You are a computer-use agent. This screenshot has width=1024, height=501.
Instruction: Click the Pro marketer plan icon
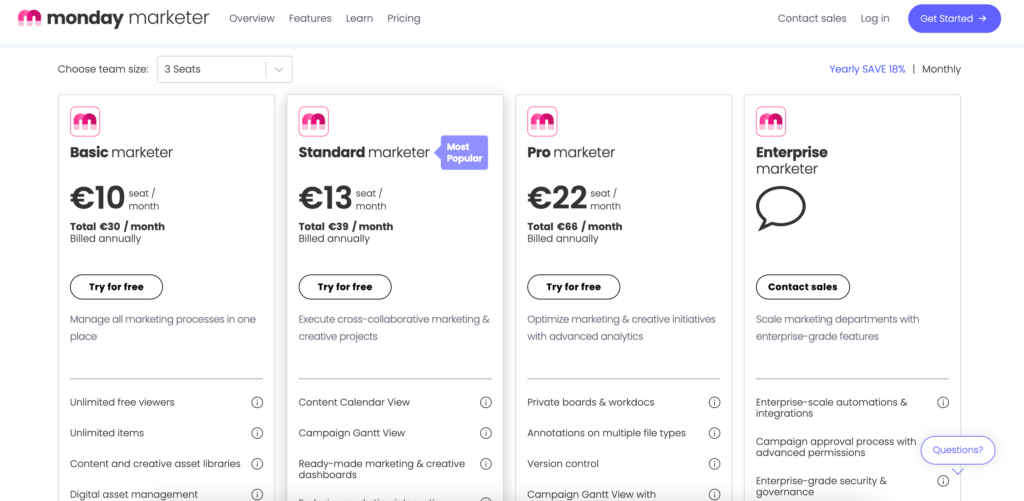click(x=542, y=122)
